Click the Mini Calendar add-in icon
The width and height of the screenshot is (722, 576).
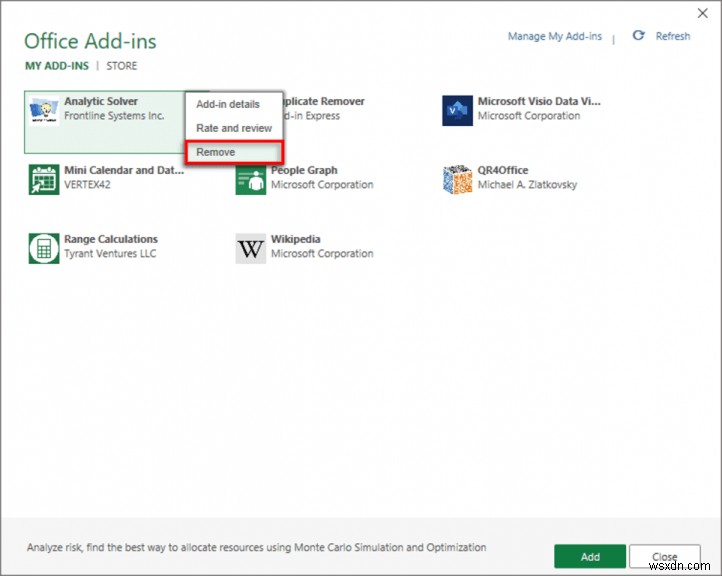(44, 180)
